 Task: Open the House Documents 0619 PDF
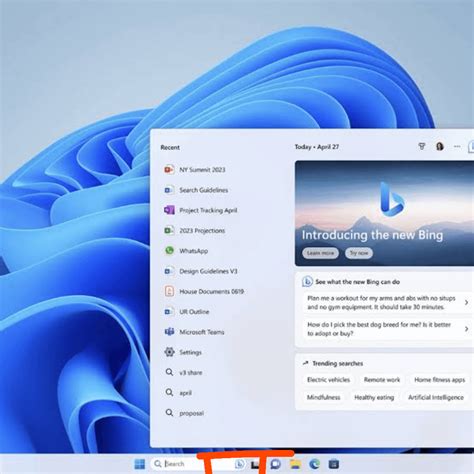point(204,291)
